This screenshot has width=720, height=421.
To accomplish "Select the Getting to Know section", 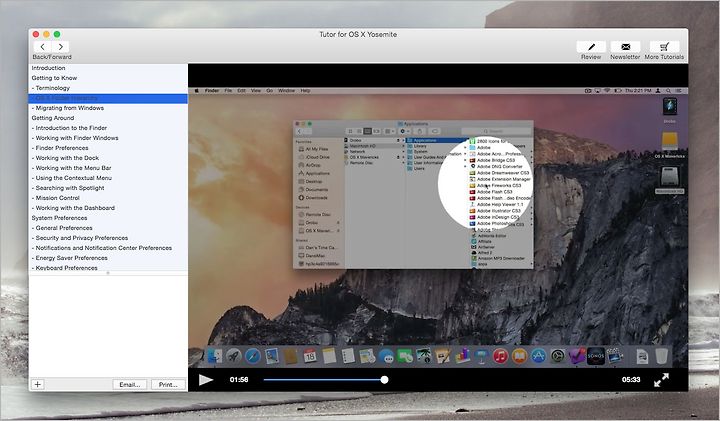I will (x=108, y=78).
